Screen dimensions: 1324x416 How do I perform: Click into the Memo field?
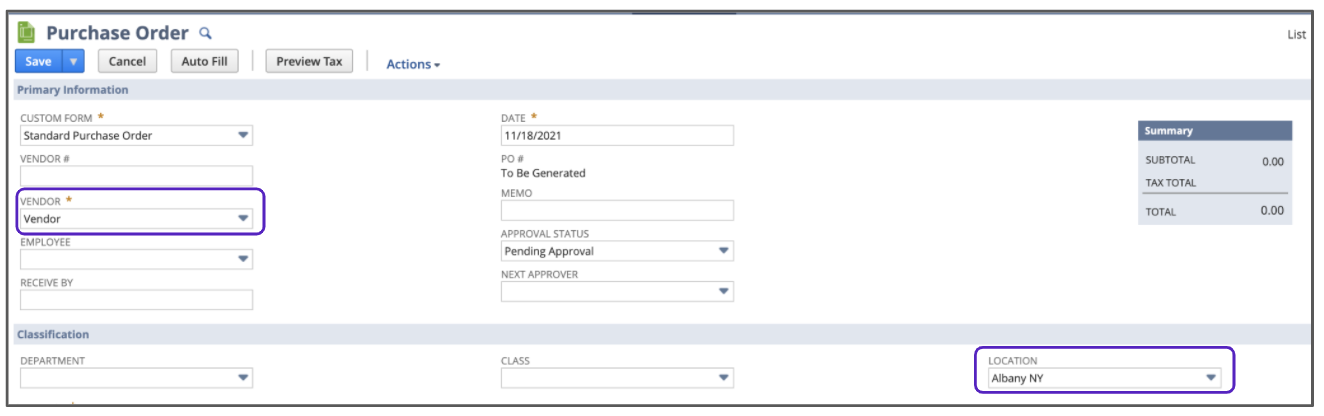point(616,210)
